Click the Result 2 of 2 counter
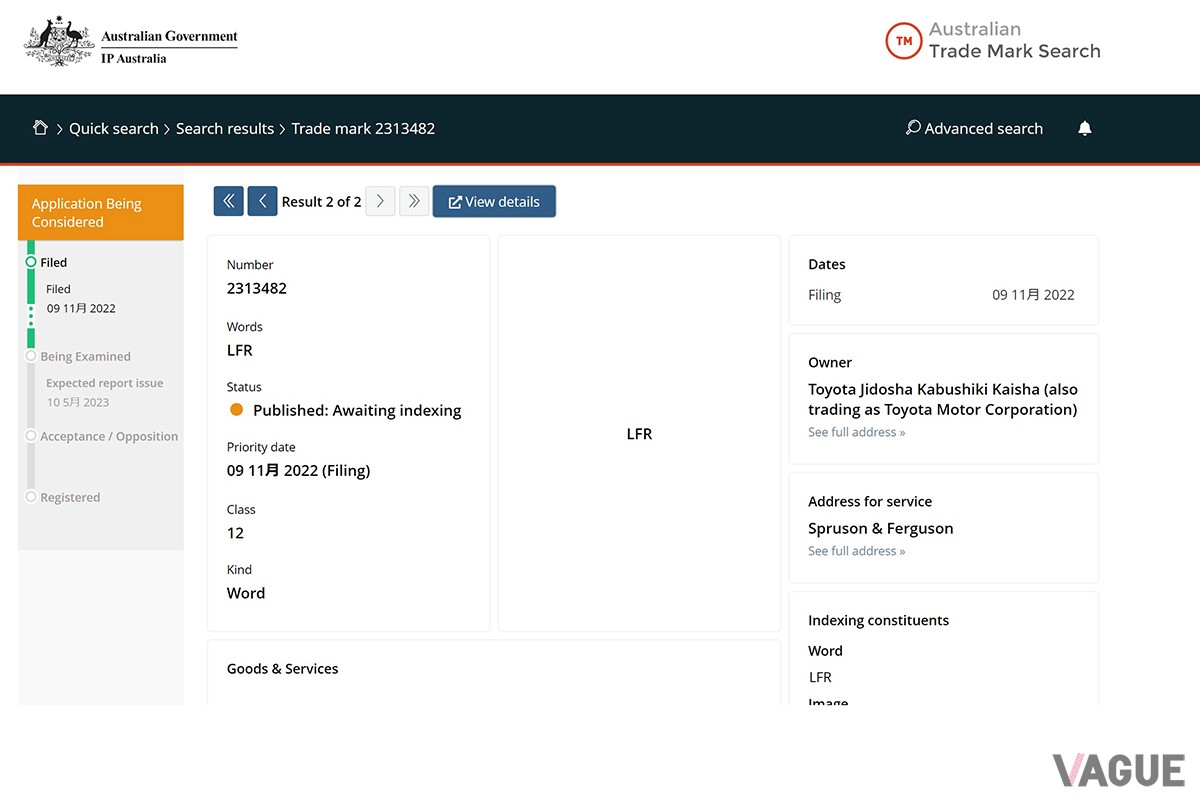 tap(322, 201)
